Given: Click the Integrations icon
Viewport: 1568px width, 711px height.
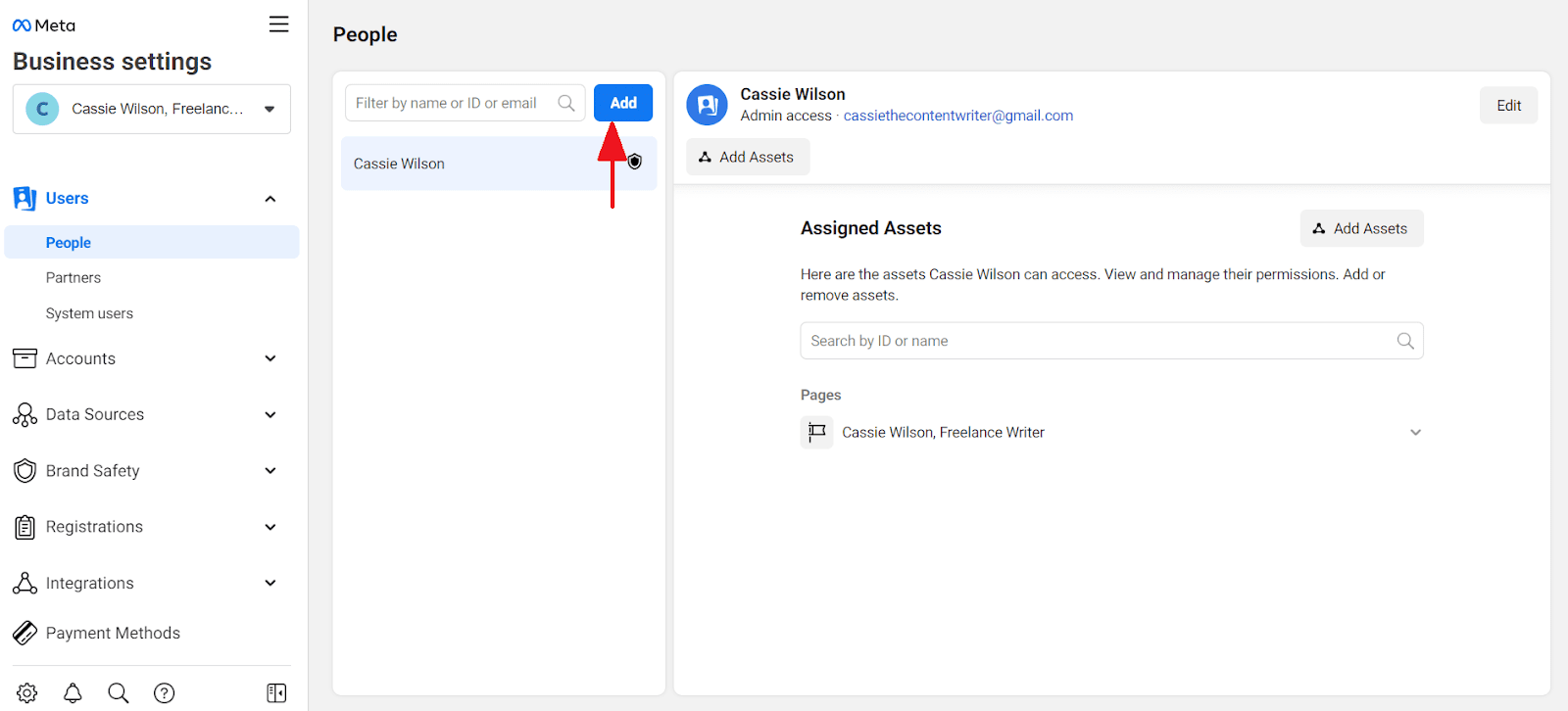Looking at the screenshot, I should (24, 583).
